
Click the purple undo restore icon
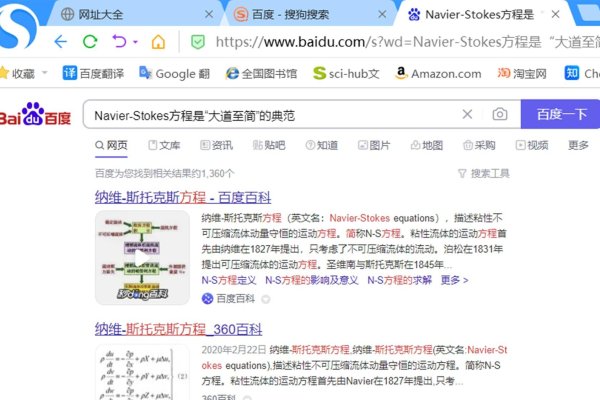point(119,41)
